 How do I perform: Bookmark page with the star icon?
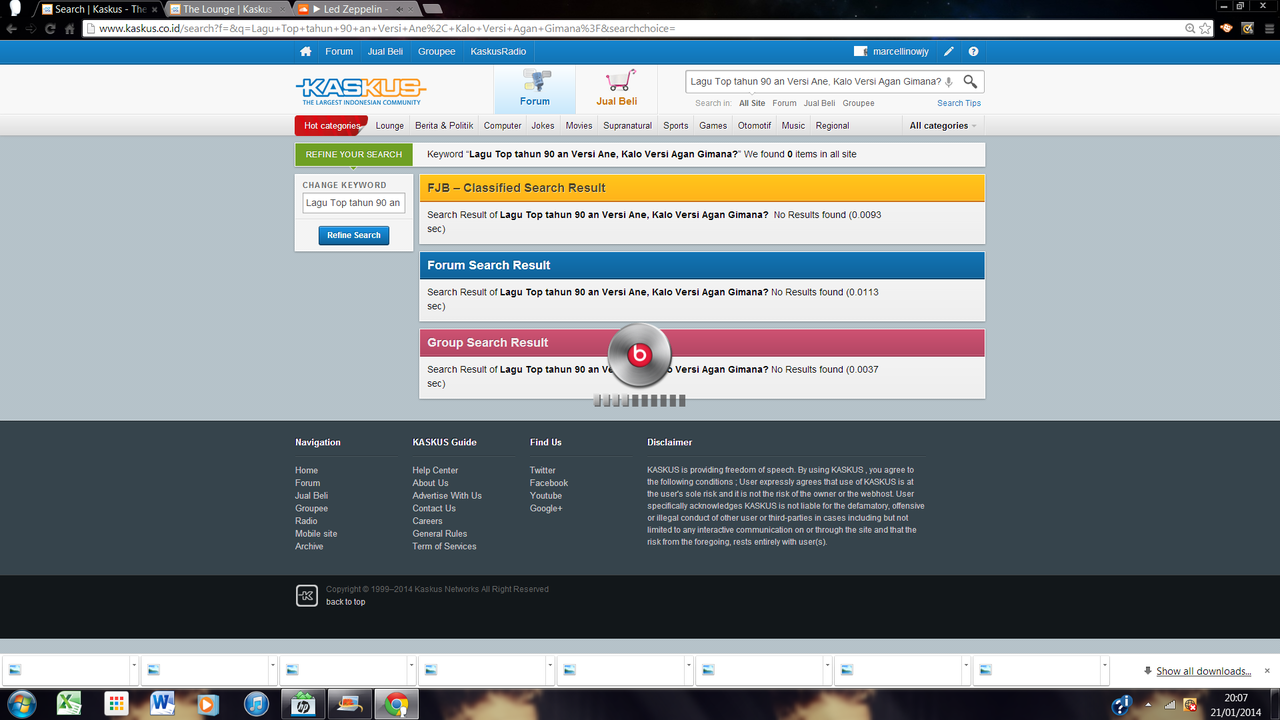point(1206,28)
